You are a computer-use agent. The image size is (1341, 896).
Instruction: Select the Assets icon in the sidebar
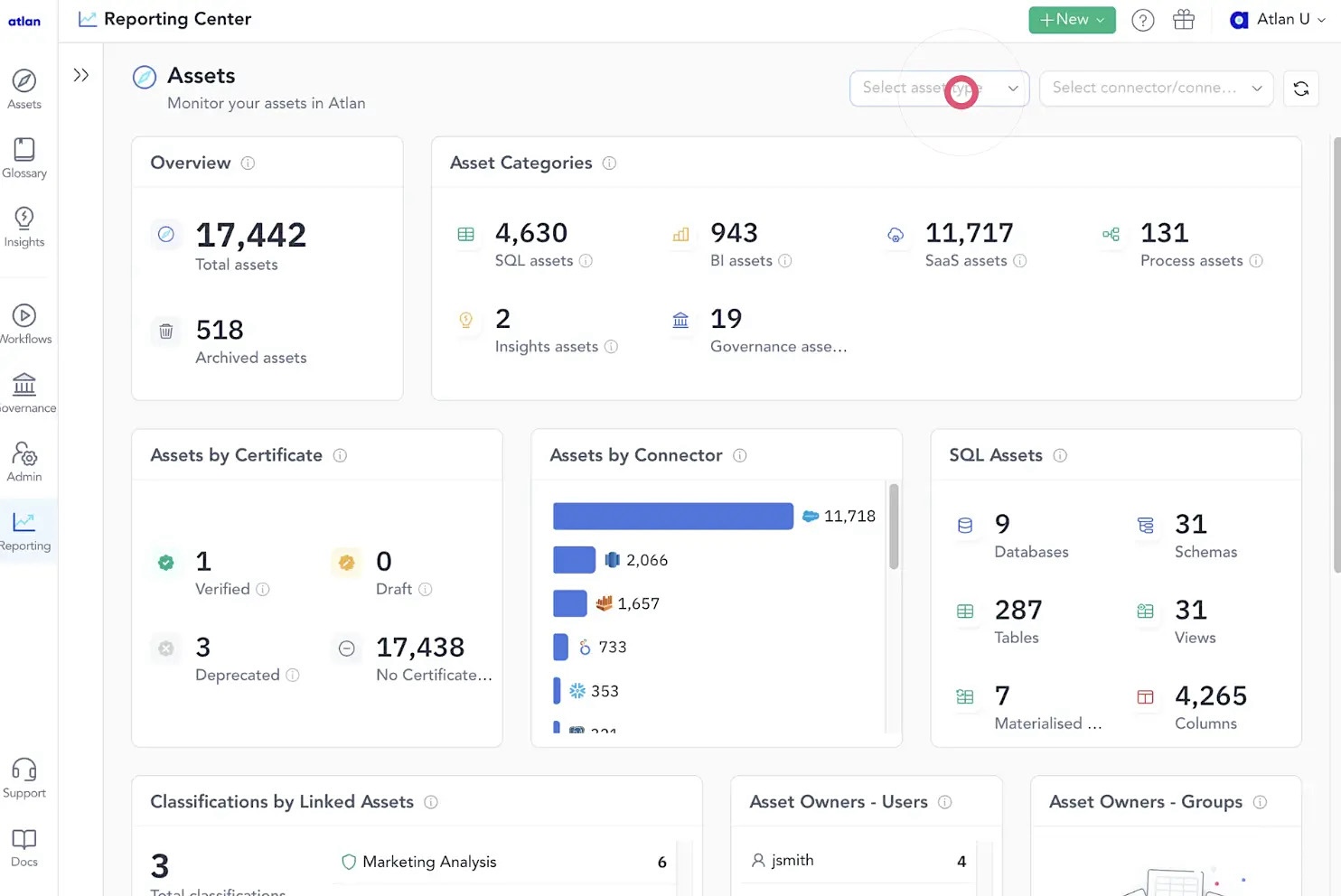(24, 79)
